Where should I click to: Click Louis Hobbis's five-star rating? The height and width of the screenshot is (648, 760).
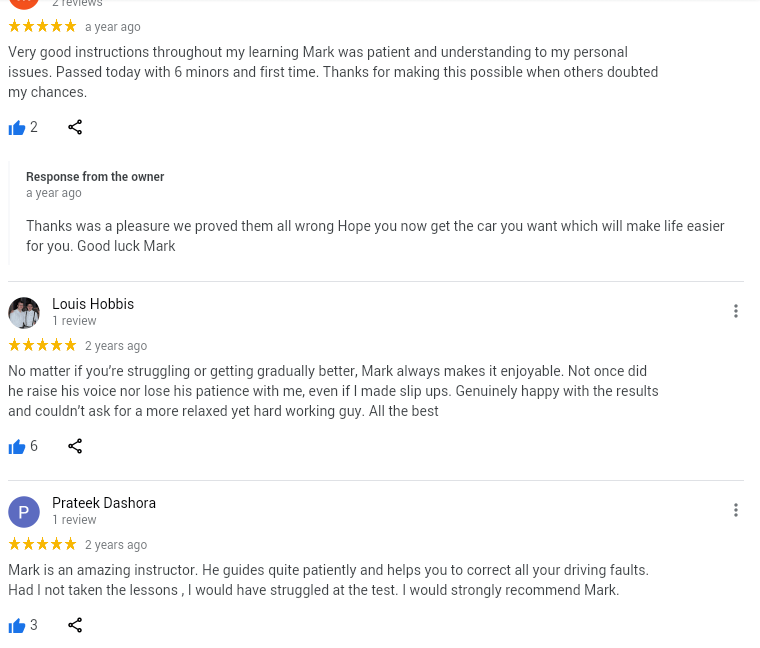[42, 345]
